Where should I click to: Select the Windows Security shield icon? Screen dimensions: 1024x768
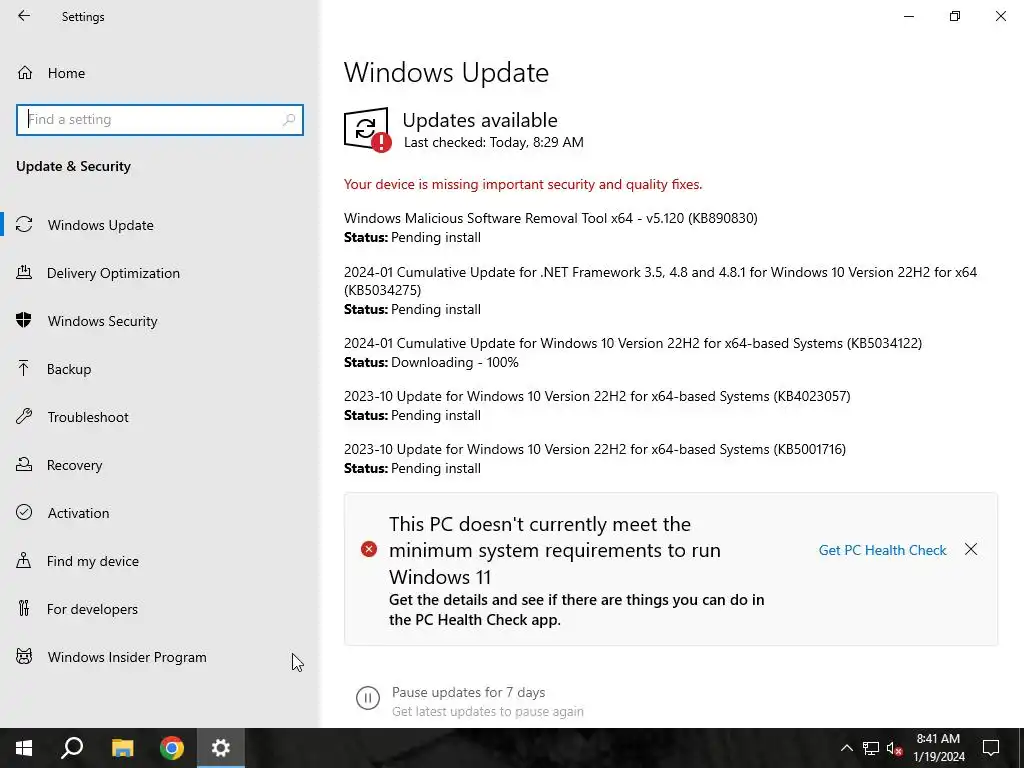pos(24,320)
